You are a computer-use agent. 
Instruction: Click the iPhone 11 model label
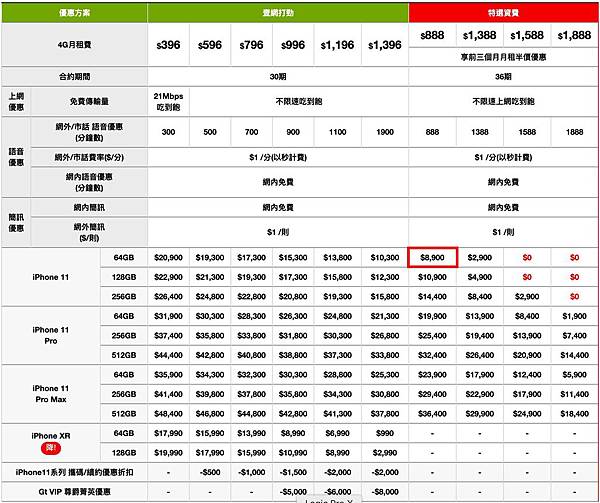click(x=51, y=277)
